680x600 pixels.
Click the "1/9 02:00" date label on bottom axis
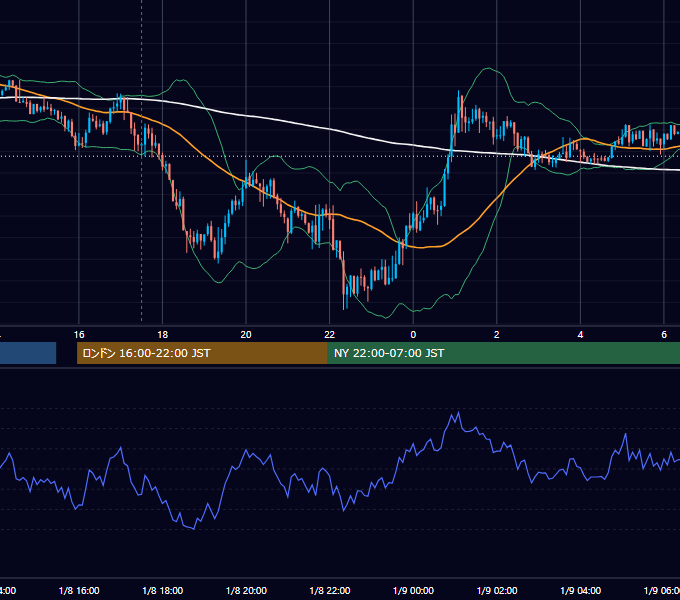497,590
